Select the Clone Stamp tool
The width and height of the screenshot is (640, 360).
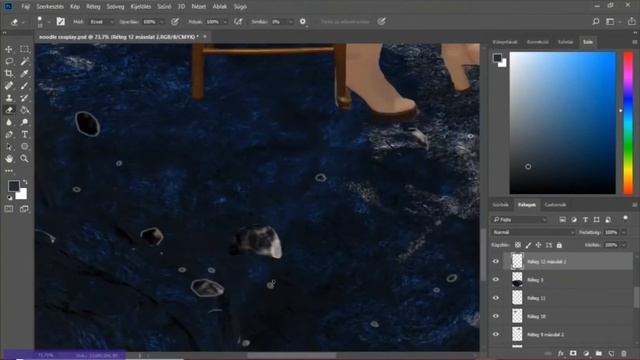click(9, 98)
